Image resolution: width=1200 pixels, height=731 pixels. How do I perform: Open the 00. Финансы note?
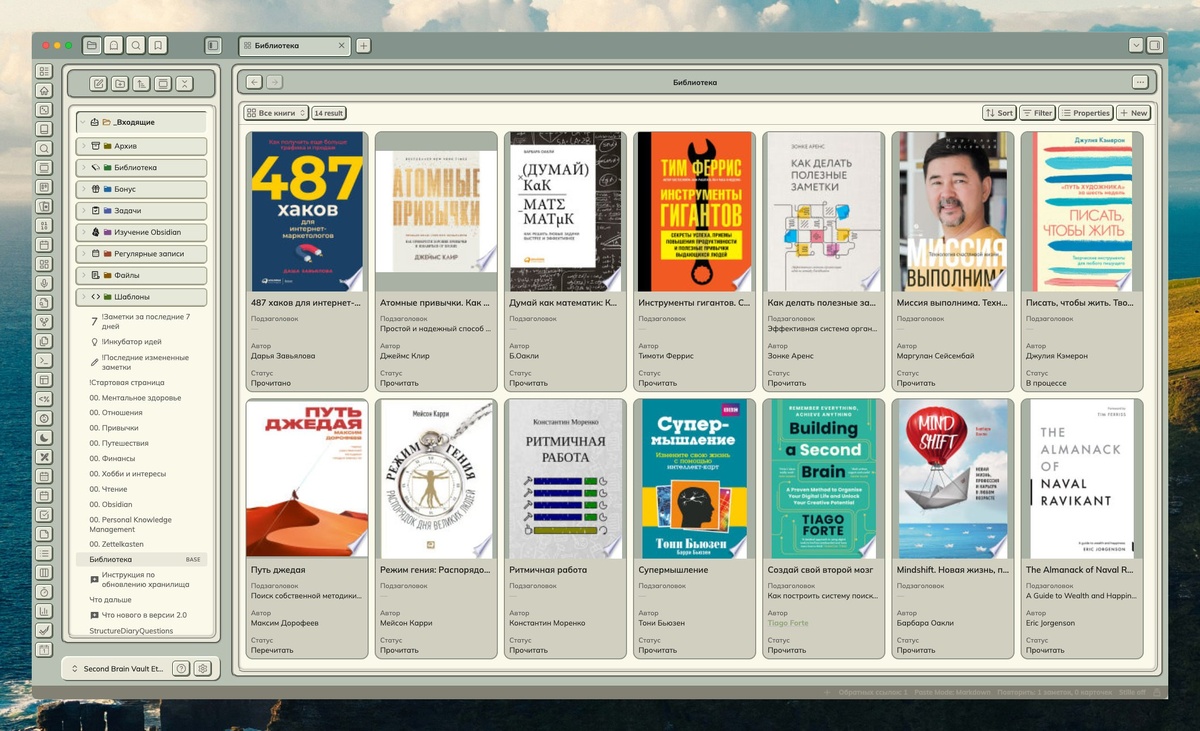click(x=113, y=458)
